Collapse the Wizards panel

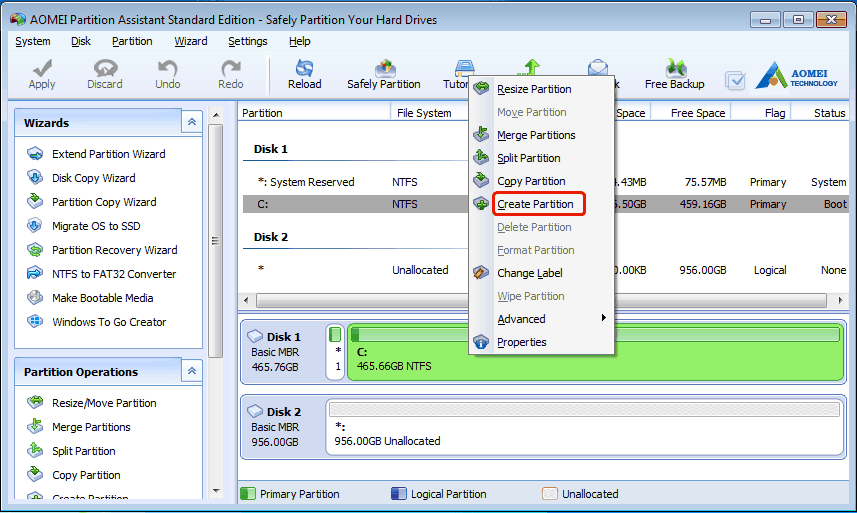(x=192, y=122)
